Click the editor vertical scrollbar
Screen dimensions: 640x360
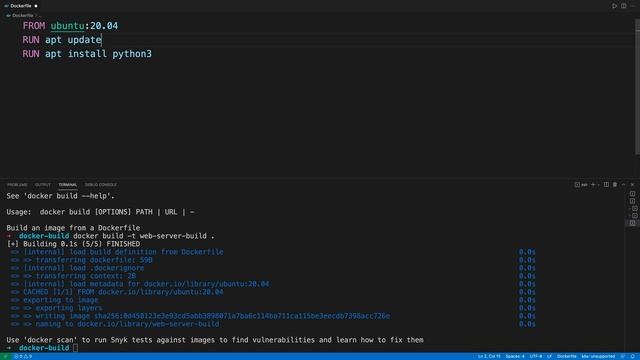coord(637,87)
